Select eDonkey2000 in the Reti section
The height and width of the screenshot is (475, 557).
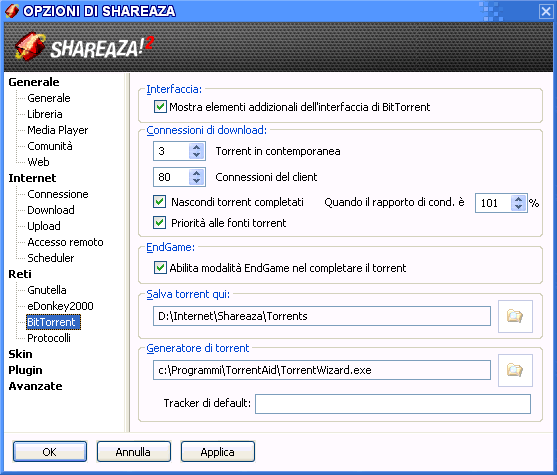coord(60,306)
